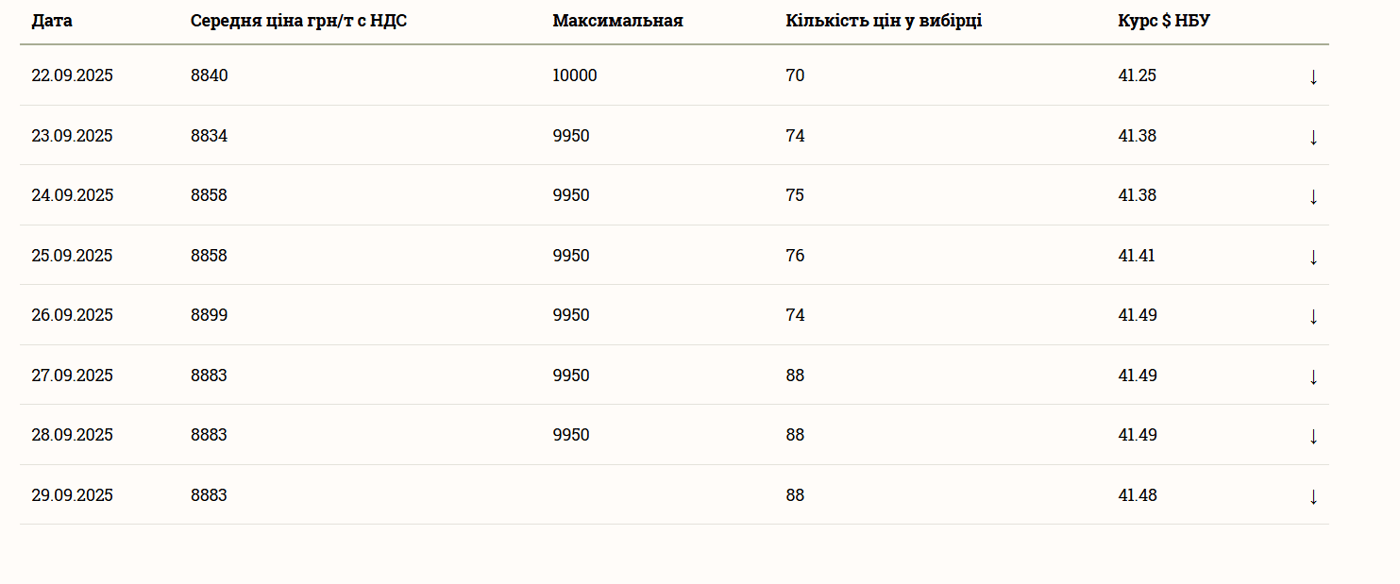This screenshot has height=584, width=1400.
Task: Select the 29.09.2025 date cell
Action: (72, 495)
